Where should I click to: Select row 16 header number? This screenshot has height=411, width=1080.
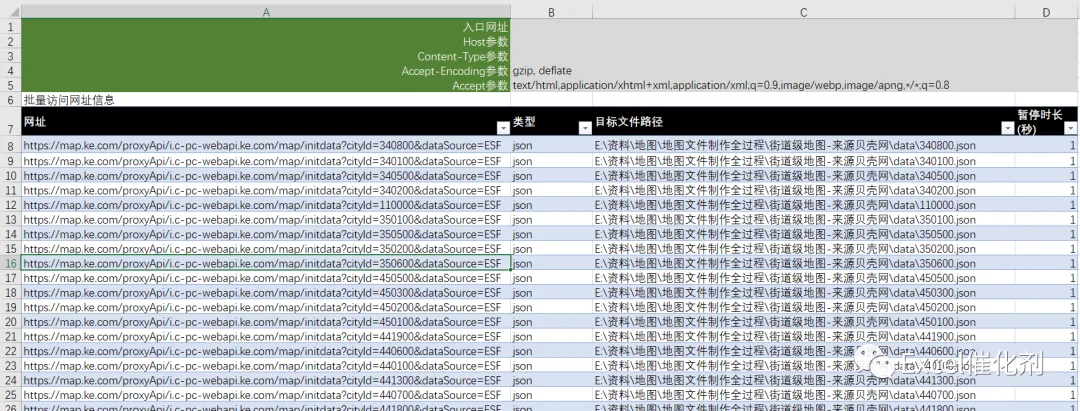[x=10, y=264]
